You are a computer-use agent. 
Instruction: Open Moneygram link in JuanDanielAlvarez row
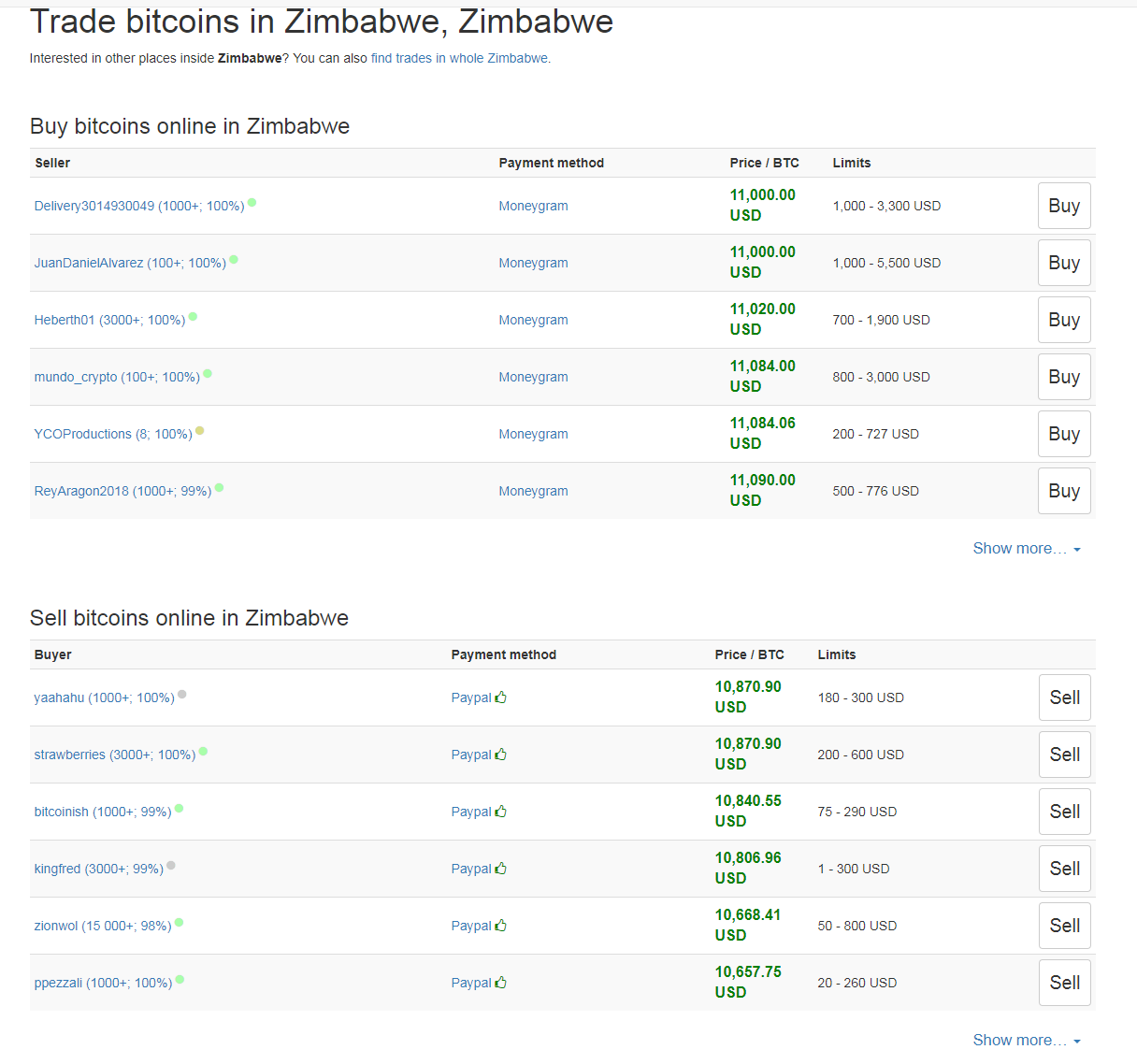(x=533, y=263)
